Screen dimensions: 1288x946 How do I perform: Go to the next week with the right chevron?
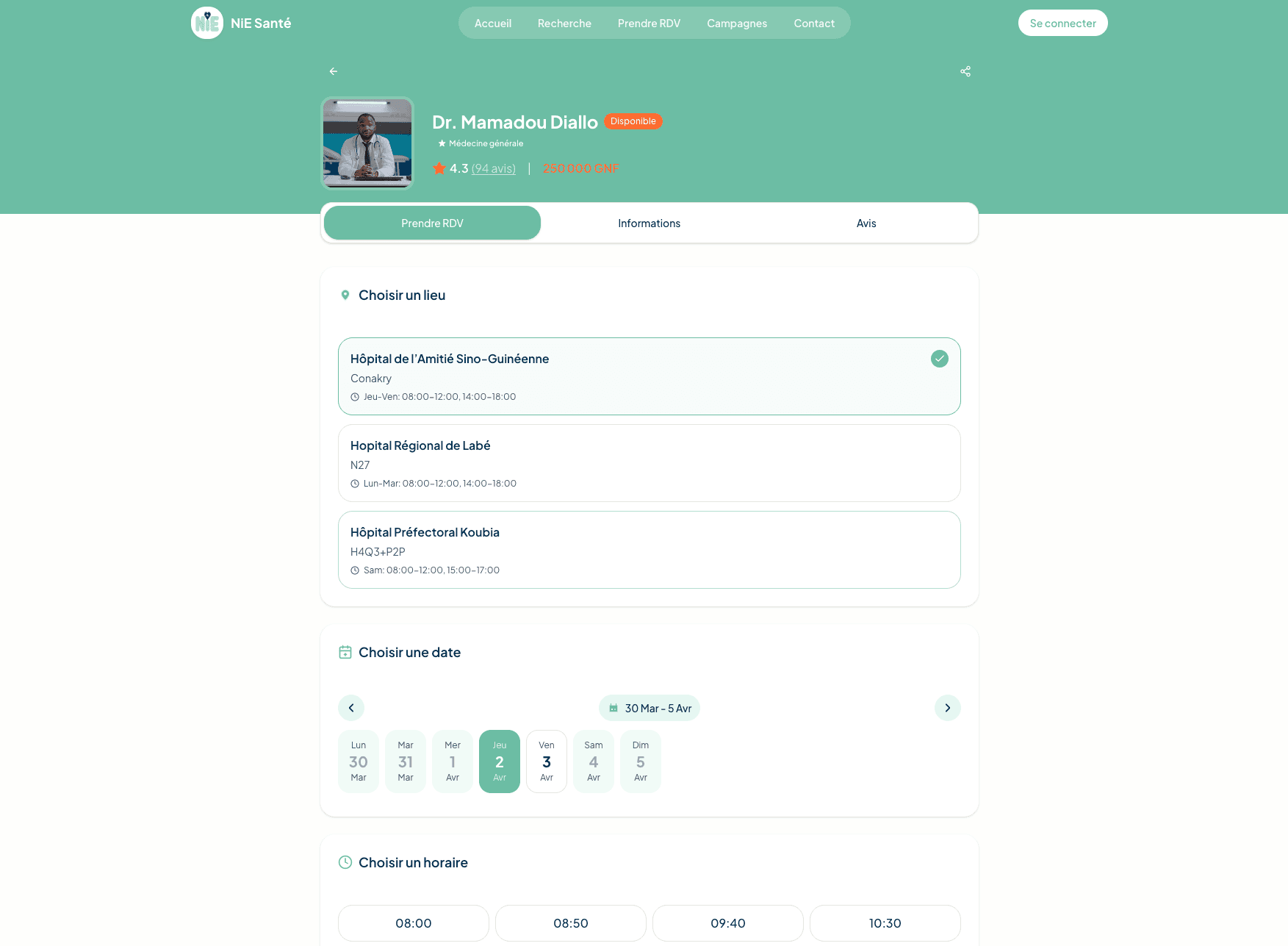[x=948, y=708]
